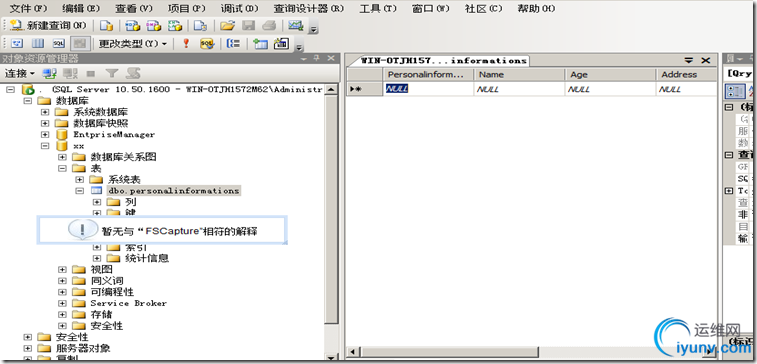Click the Add Group By icon
757x364 pixels.
pos(234,43)
